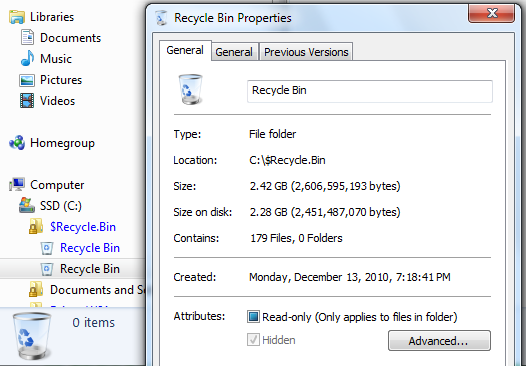Toggle the Hidden attribute checkbox
The width and height of the screenshot is (526, 366).
253,340
